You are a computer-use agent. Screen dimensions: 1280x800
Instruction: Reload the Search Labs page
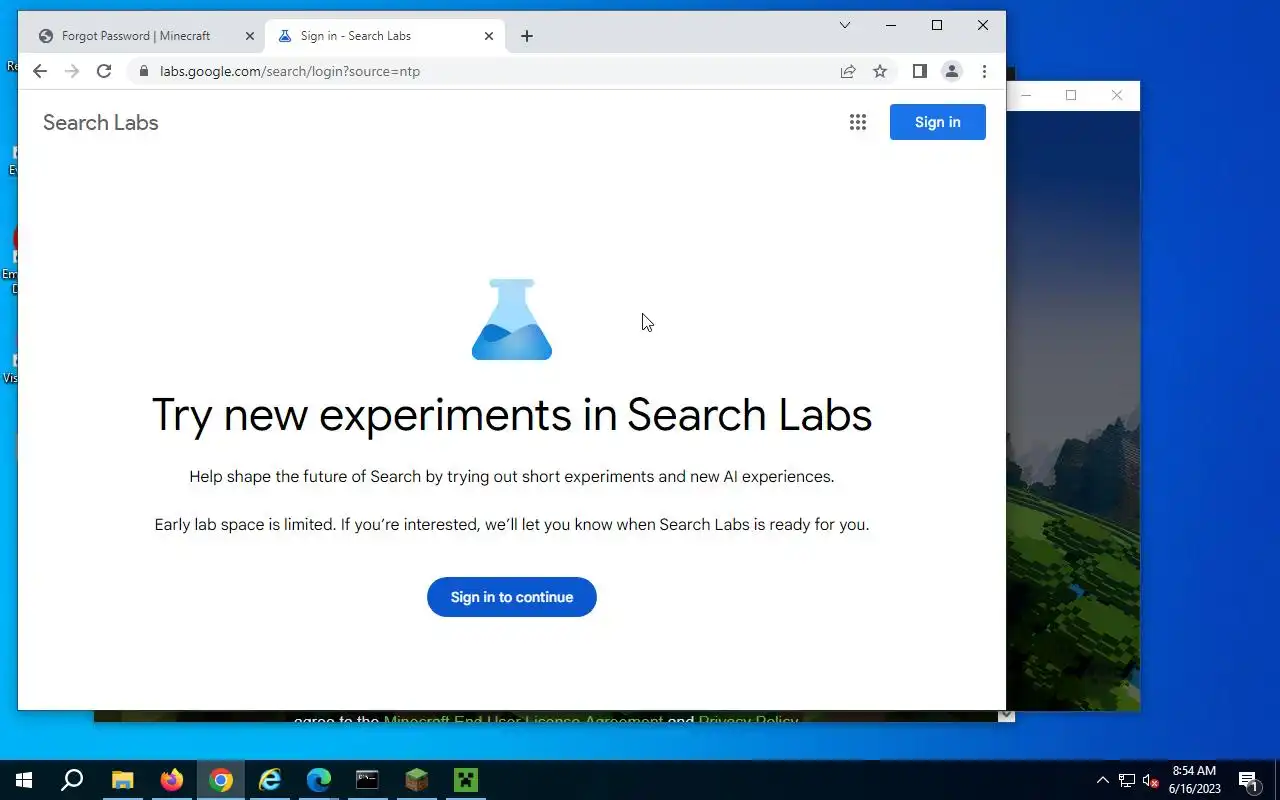click(104, 71)
